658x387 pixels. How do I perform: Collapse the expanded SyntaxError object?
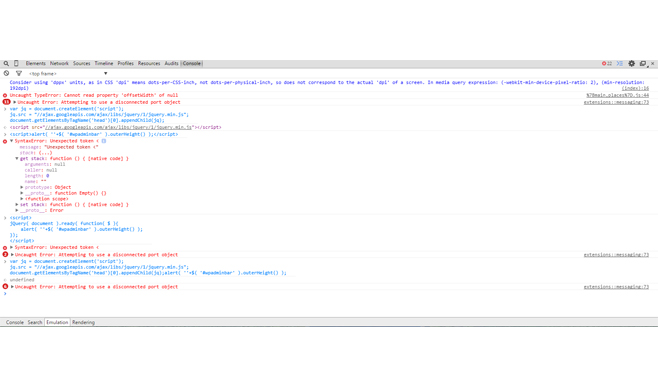pyautogui.click(x=12, y=141)
